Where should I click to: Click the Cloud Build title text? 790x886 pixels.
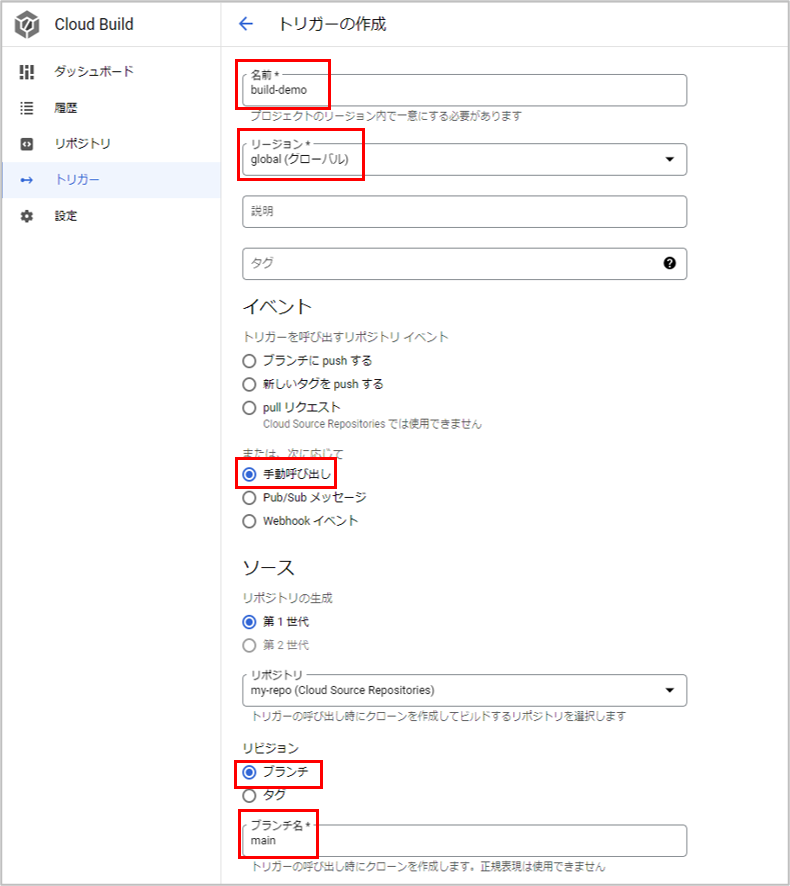coord(94,24)
